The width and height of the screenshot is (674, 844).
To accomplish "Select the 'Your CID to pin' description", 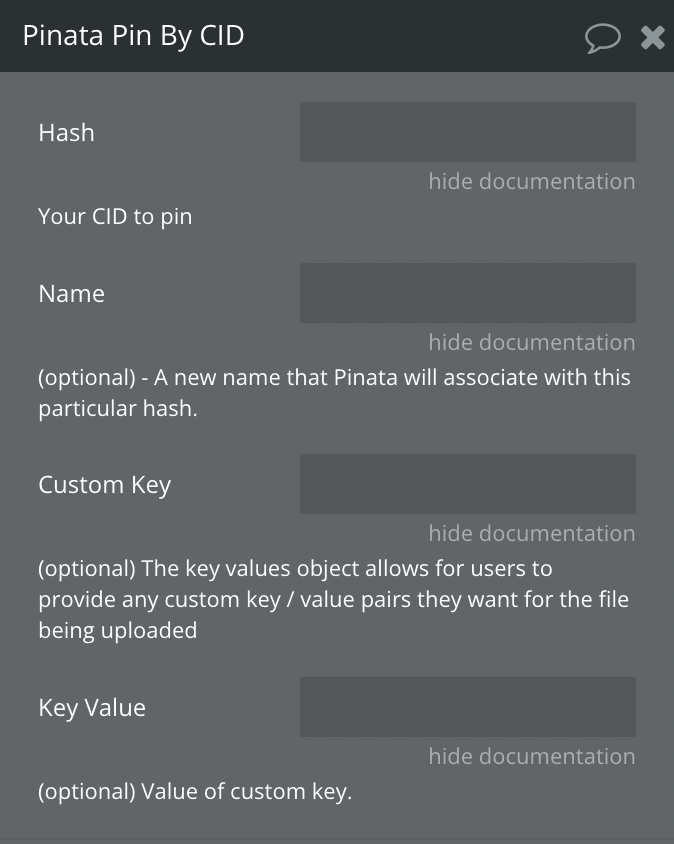I will point(115,217).
